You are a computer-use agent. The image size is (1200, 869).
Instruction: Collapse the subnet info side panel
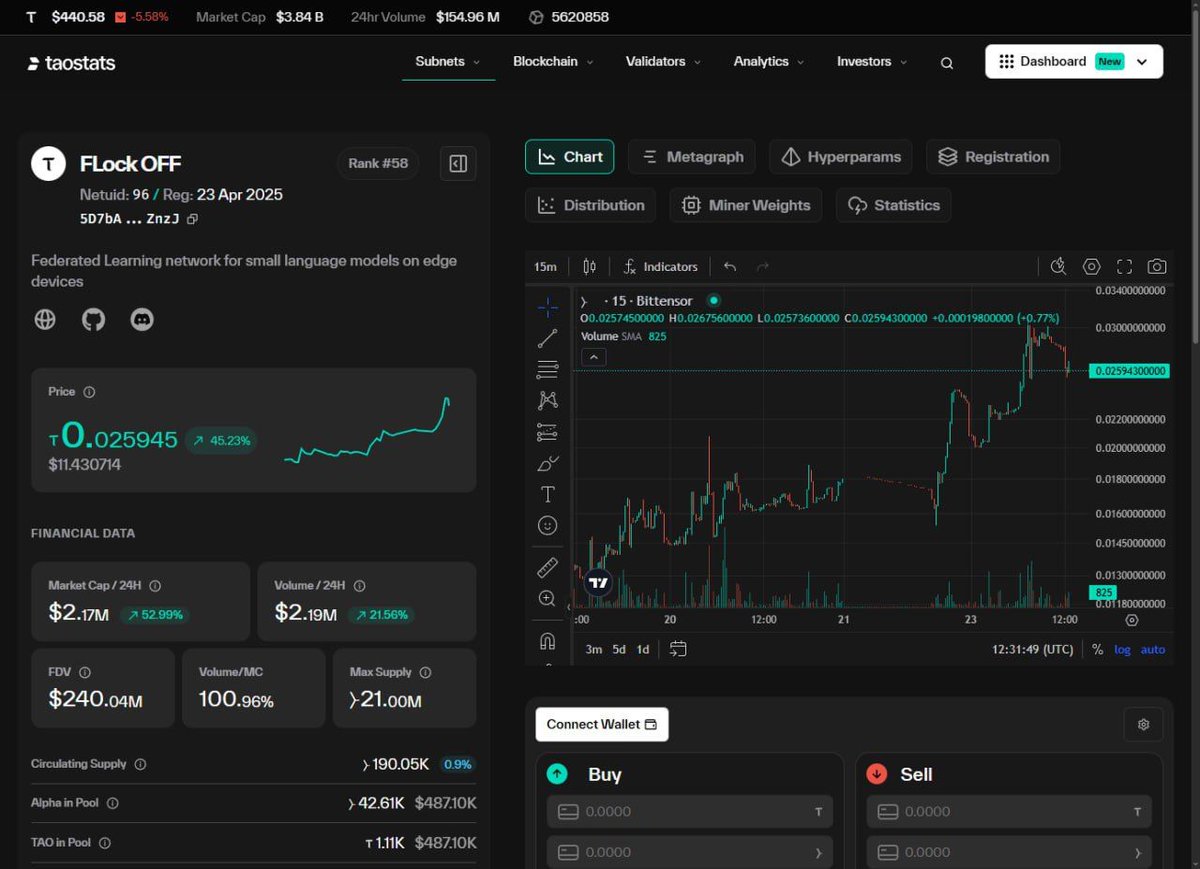coord(458,163)
